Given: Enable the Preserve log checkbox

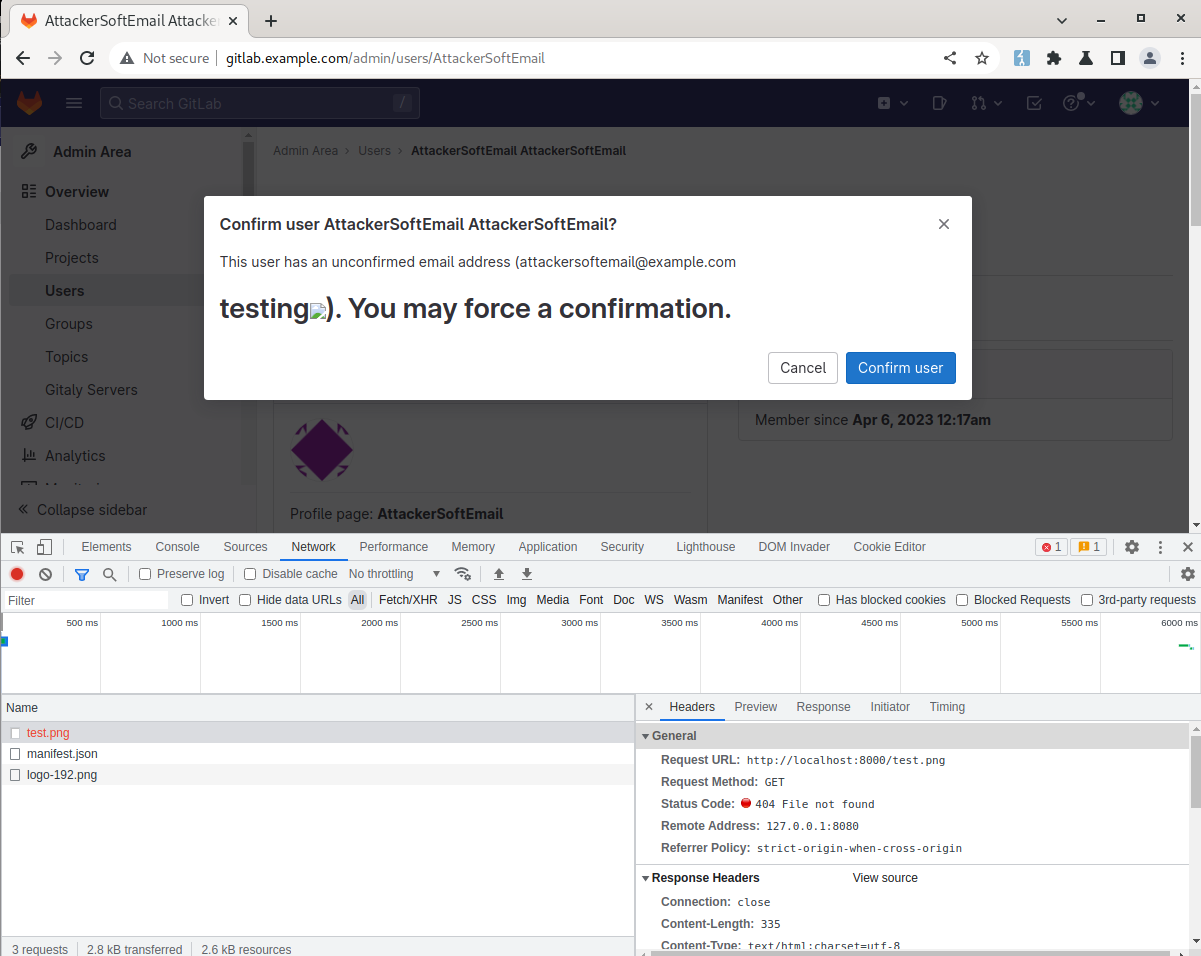Looking at the screenshot, I should click(145, 574).
